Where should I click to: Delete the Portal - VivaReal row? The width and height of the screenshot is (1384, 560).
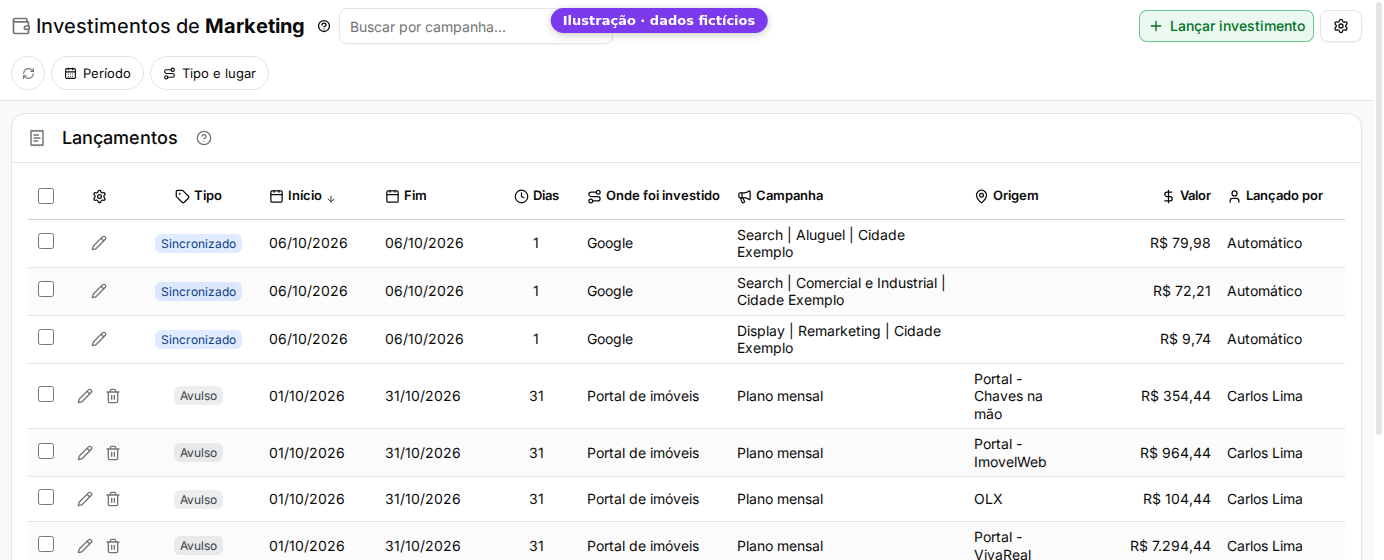click(113, 546)
